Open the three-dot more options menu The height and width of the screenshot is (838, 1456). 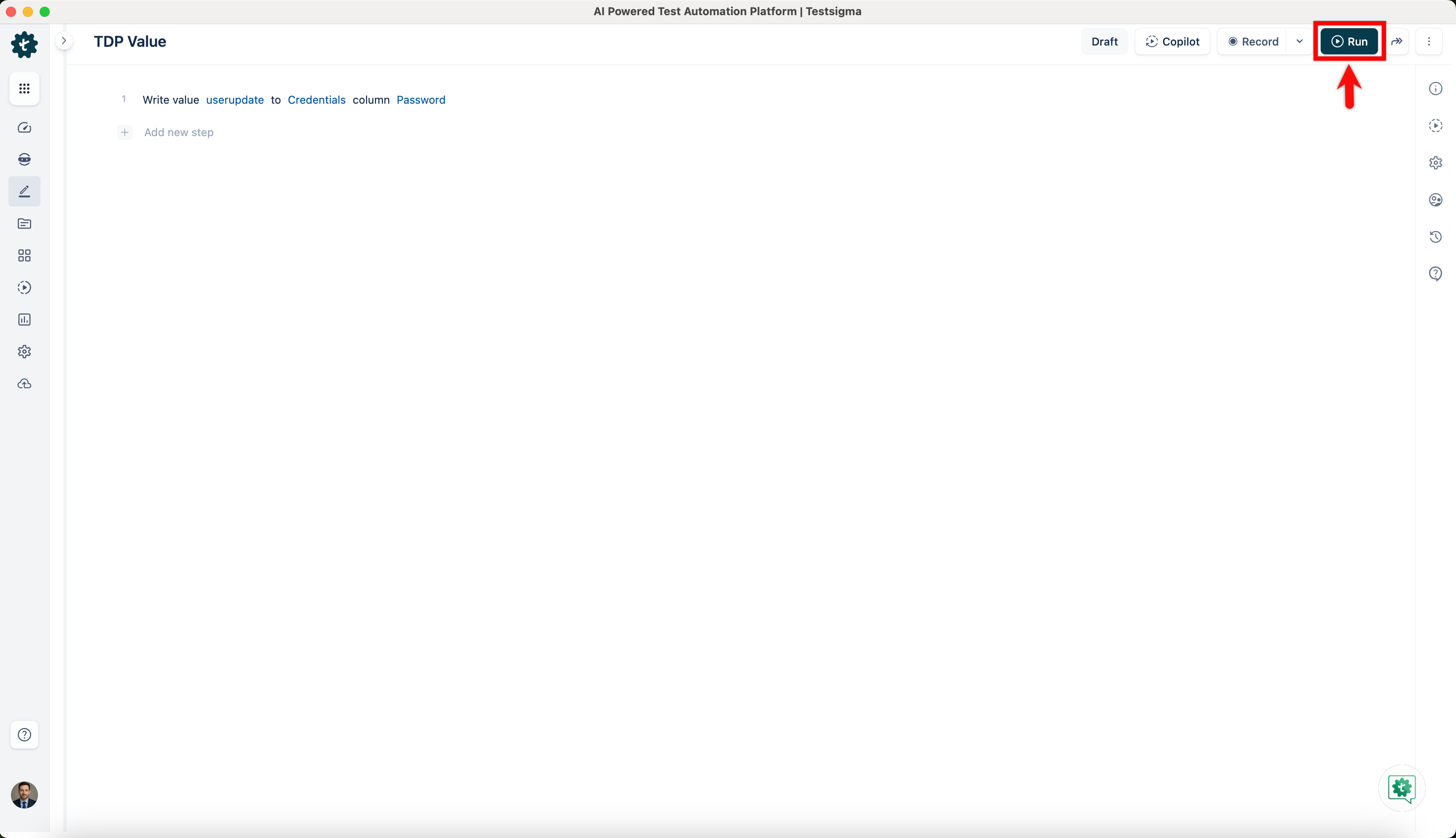1428,41
